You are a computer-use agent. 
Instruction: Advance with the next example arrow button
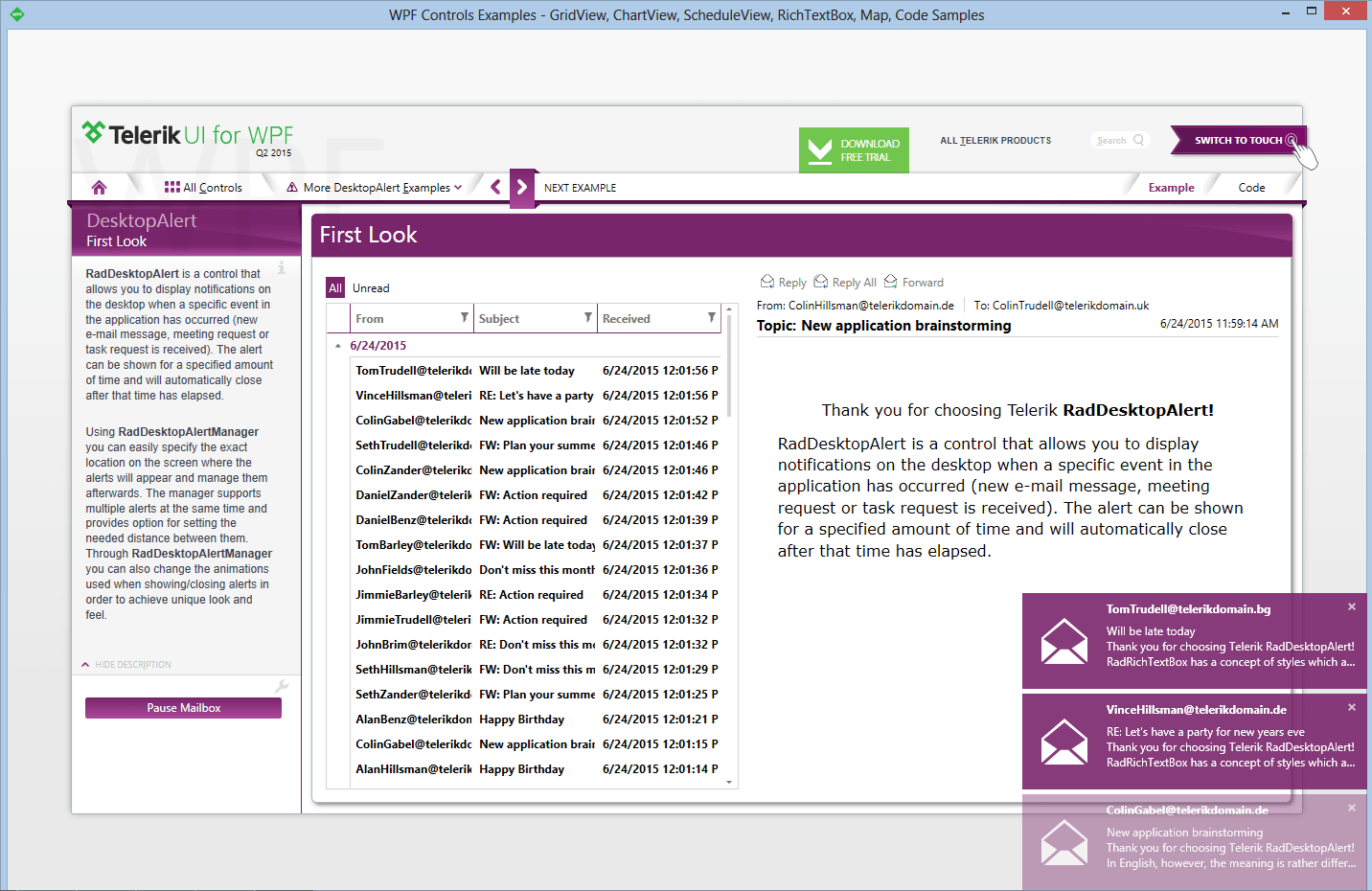coord(521,187)
